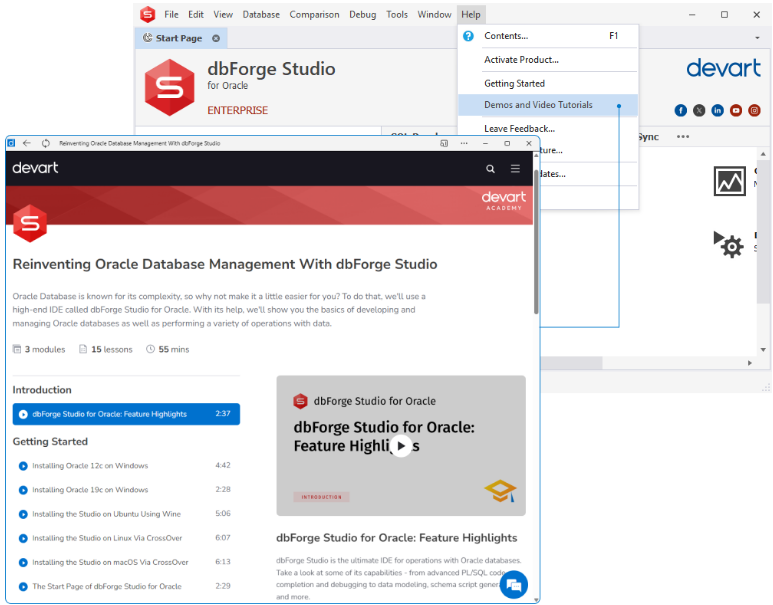Click the three-dots overflow on Start Page tabs

tap(683, 137)
